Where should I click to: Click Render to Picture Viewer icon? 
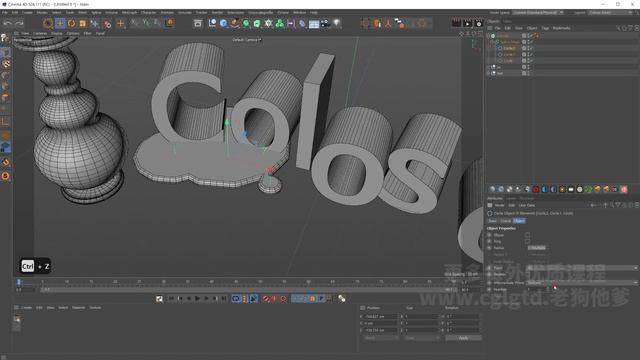[x=468, y=24]
